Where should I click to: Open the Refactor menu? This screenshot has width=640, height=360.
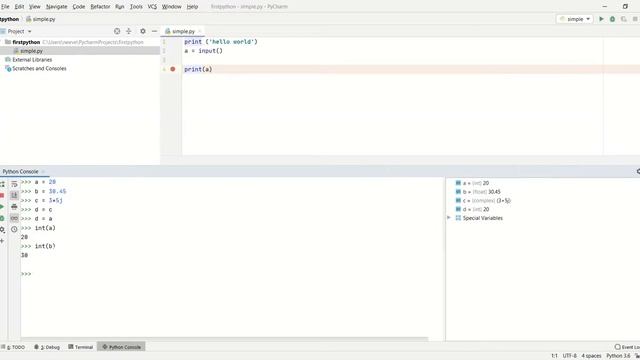click(x=100, y=7)
